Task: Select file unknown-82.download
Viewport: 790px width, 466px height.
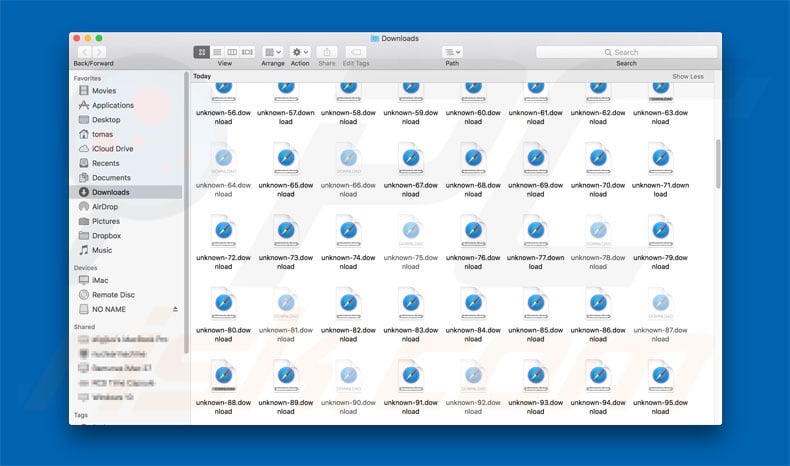Action: pos(348,315)
